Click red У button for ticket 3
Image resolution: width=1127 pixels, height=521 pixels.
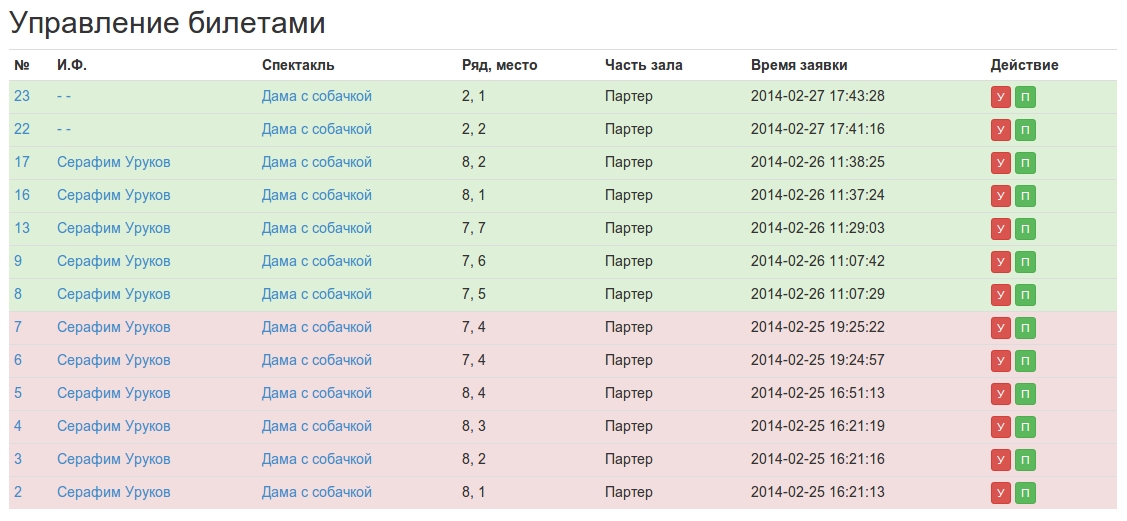pyautogui.click(x=1000, y=461)
